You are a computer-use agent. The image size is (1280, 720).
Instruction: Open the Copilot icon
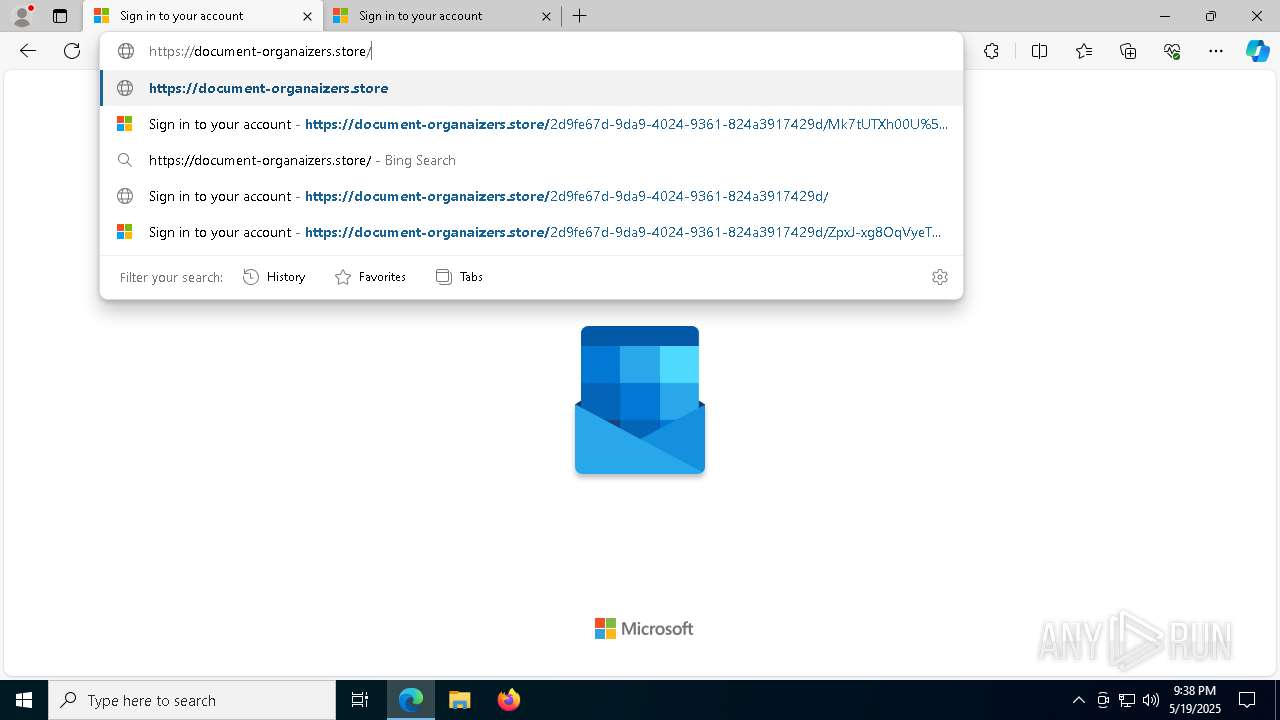[x=1257, y=51]
